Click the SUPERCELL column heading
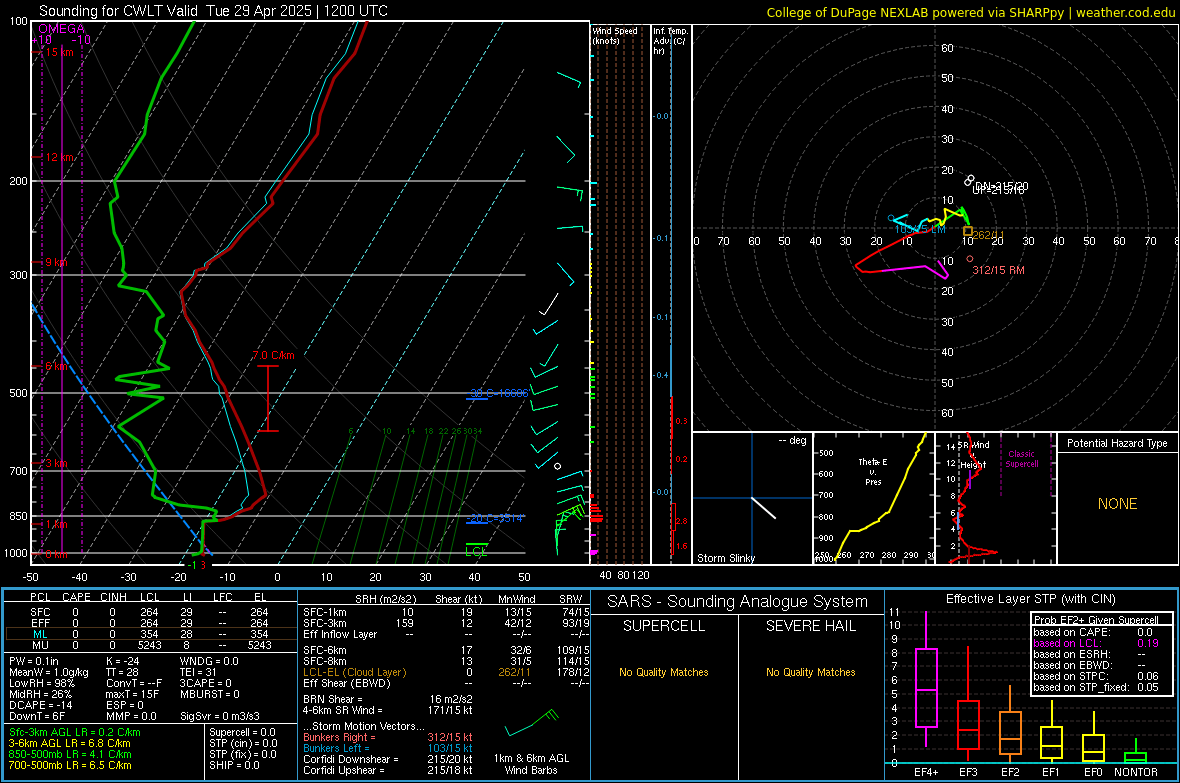The width and height of the screenshot is (1180, 783). click(664, 626)
